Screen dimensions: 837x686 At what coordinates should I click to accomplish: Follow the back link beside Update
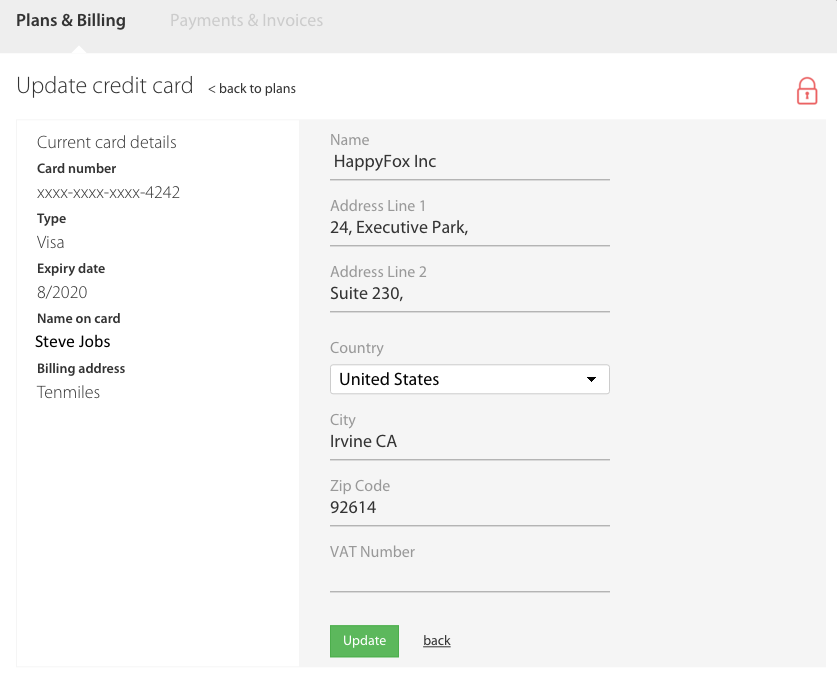[x=437, y=641]
